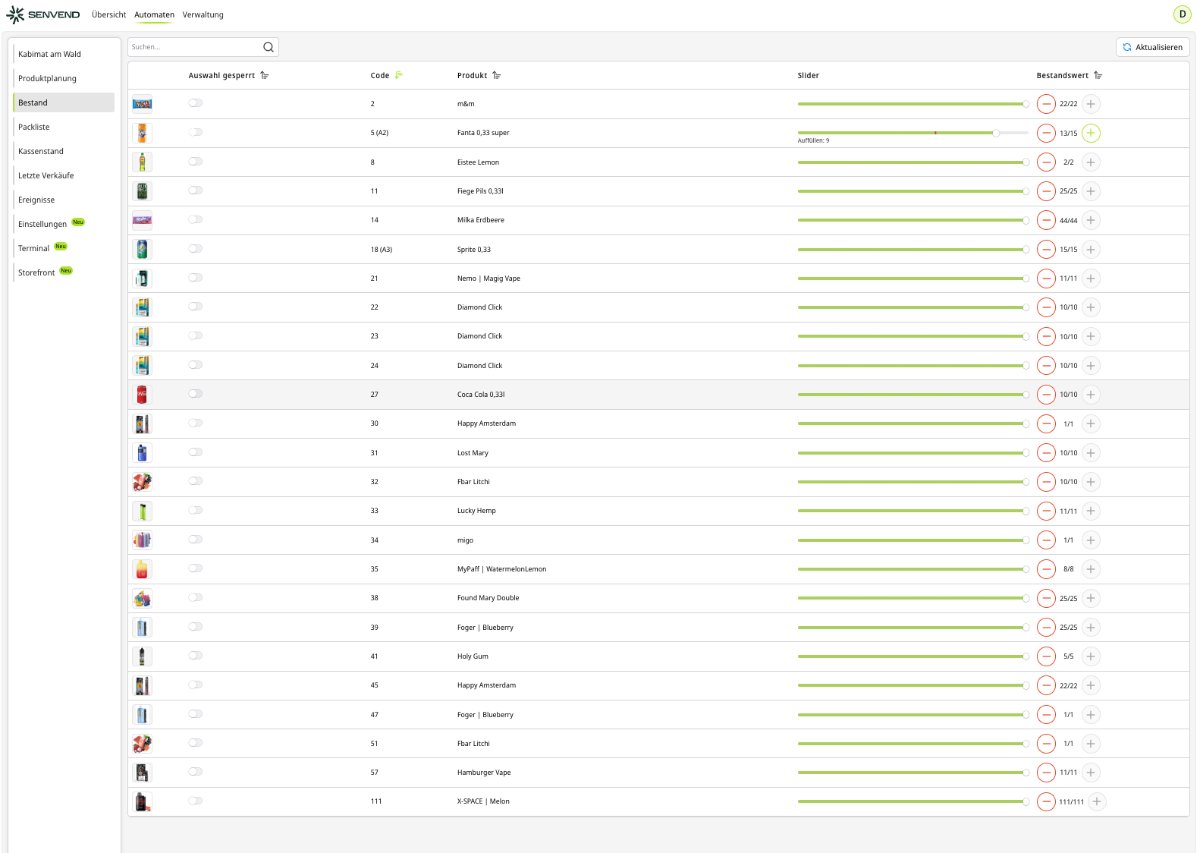The width and height of the screenshot is (1200, 853).
Task: Open Storefront in the sidebar
Action: point(64,272)
